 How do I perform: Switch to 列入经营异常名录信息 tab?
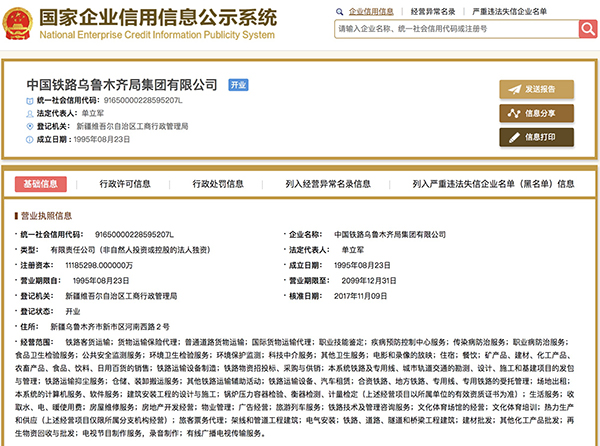328,184
